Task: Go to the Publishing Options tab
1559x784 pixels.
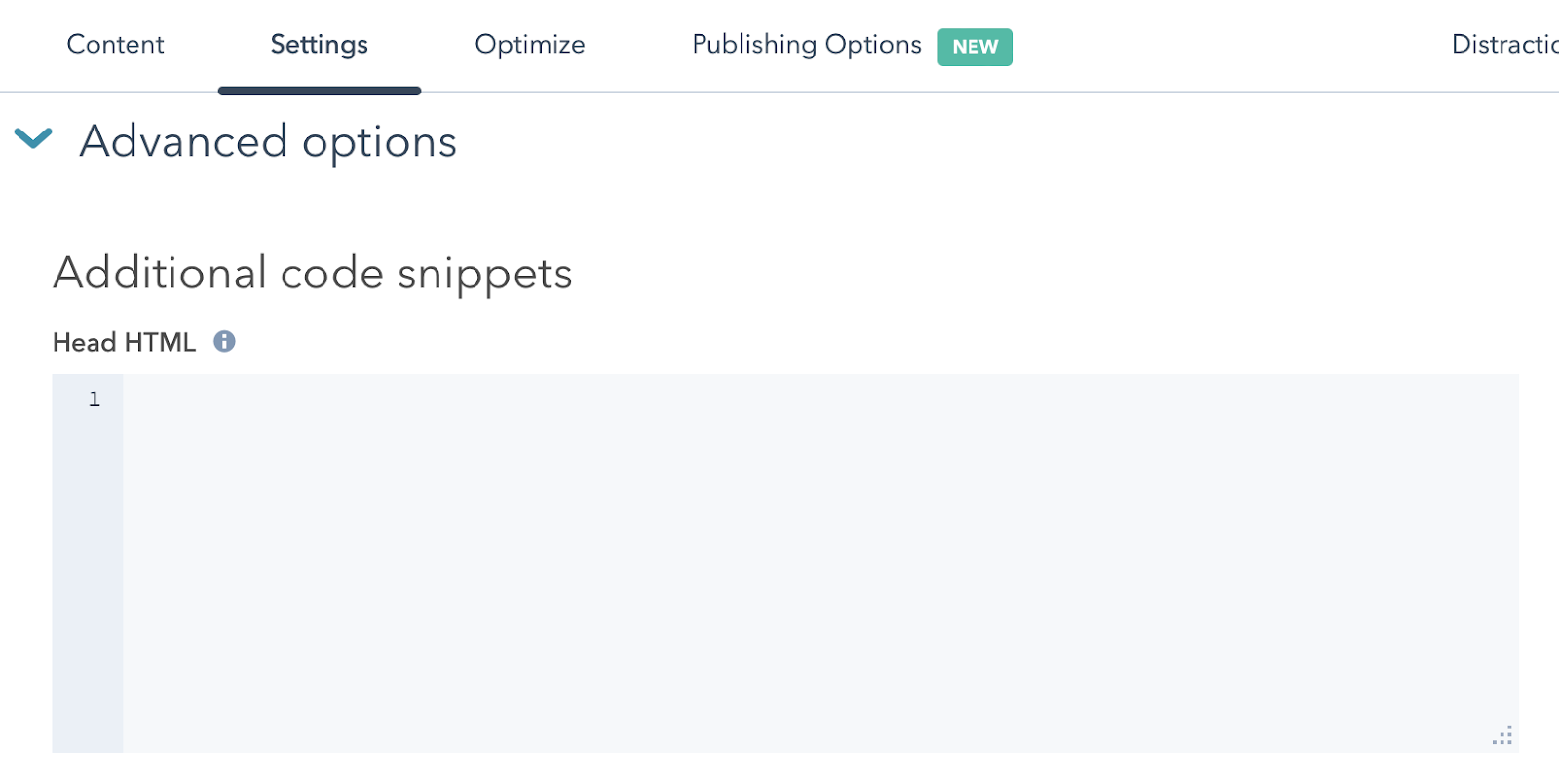Action: [806, 45]
